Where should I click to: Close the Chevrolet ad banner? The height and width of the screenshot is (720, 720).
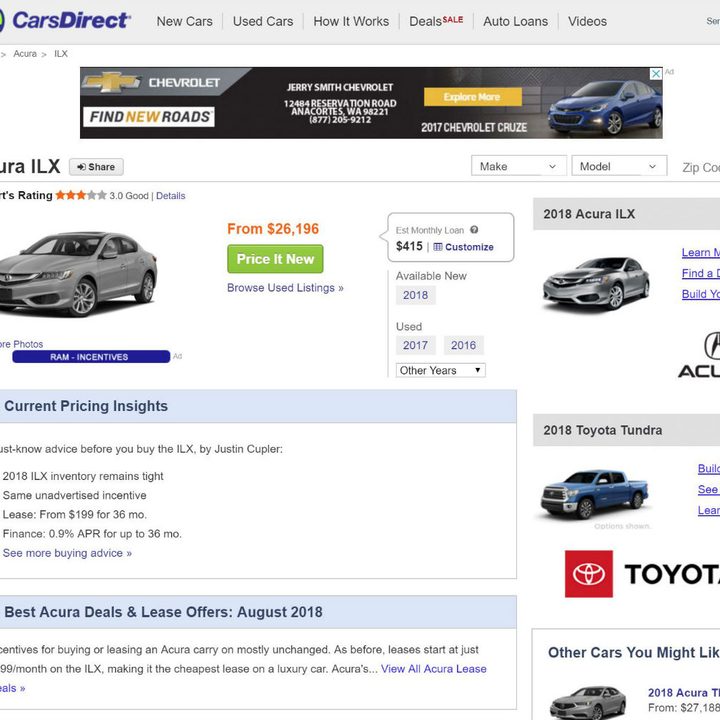656,73
